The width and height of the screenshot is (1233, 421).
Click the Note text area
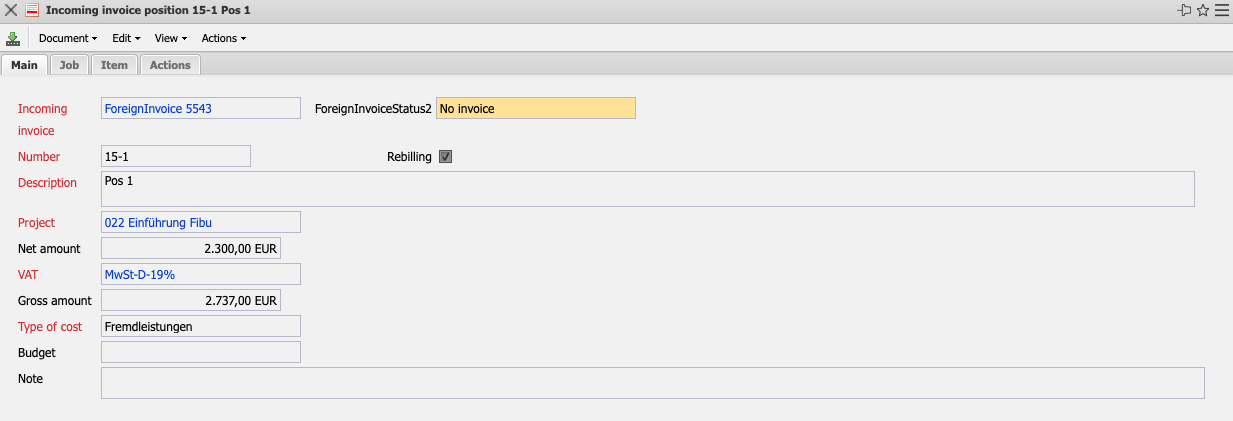tap(652, 383)
